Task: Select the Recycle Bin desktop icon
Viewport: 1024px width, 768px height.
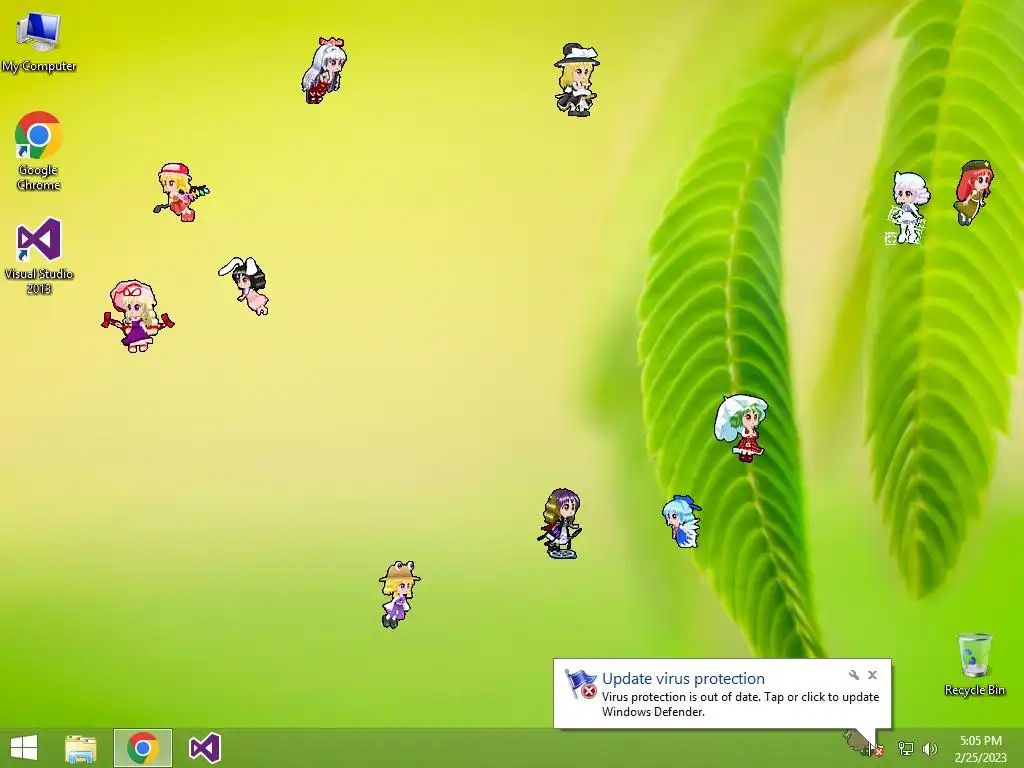Action: pyautogui.click(x=974, y=664)
